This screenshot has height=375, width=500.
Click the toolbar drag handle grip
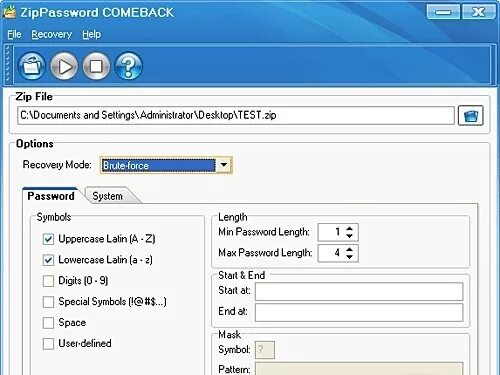8,65
